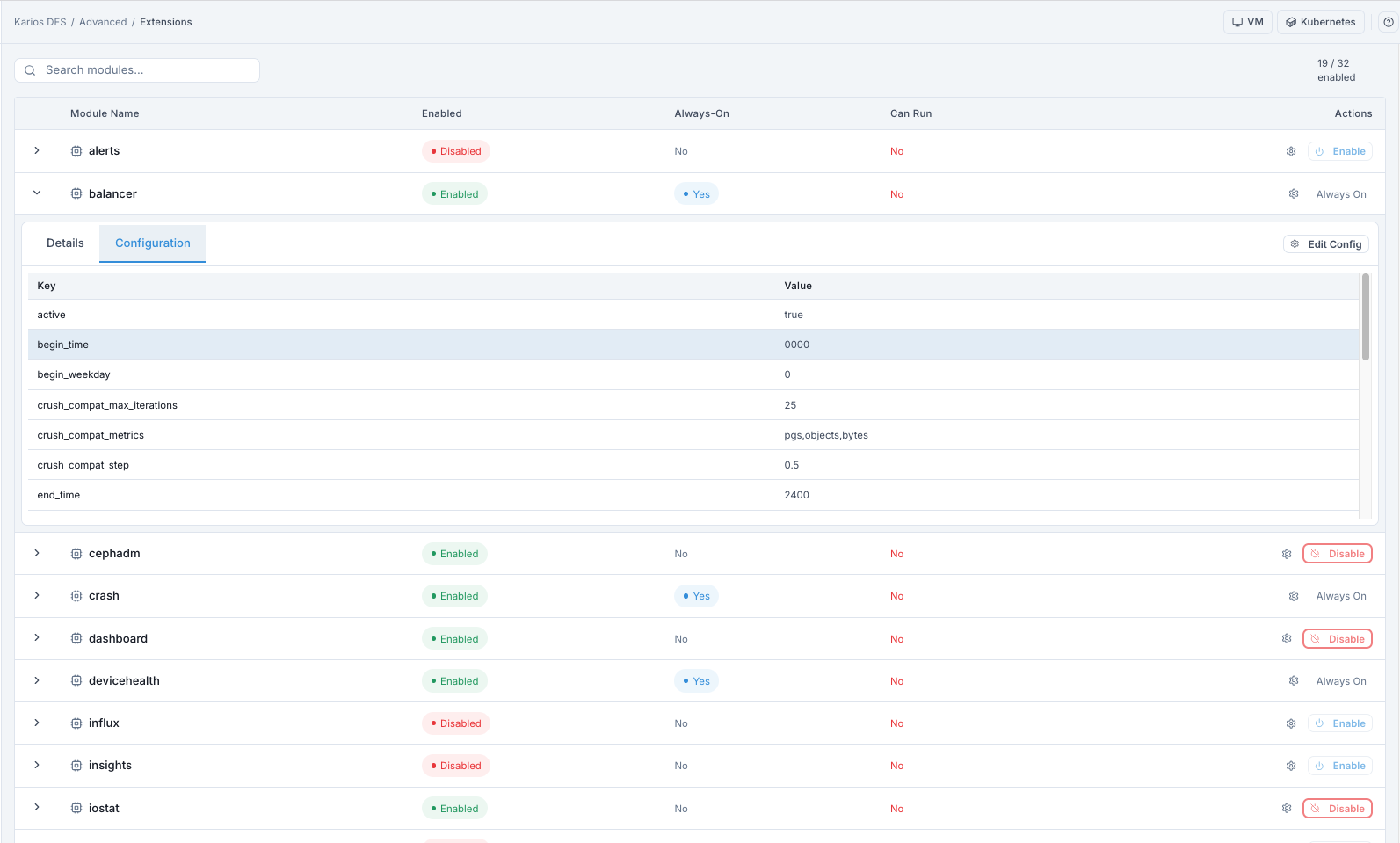
Task: Click the Always-On column header
Action: (702, 113)
